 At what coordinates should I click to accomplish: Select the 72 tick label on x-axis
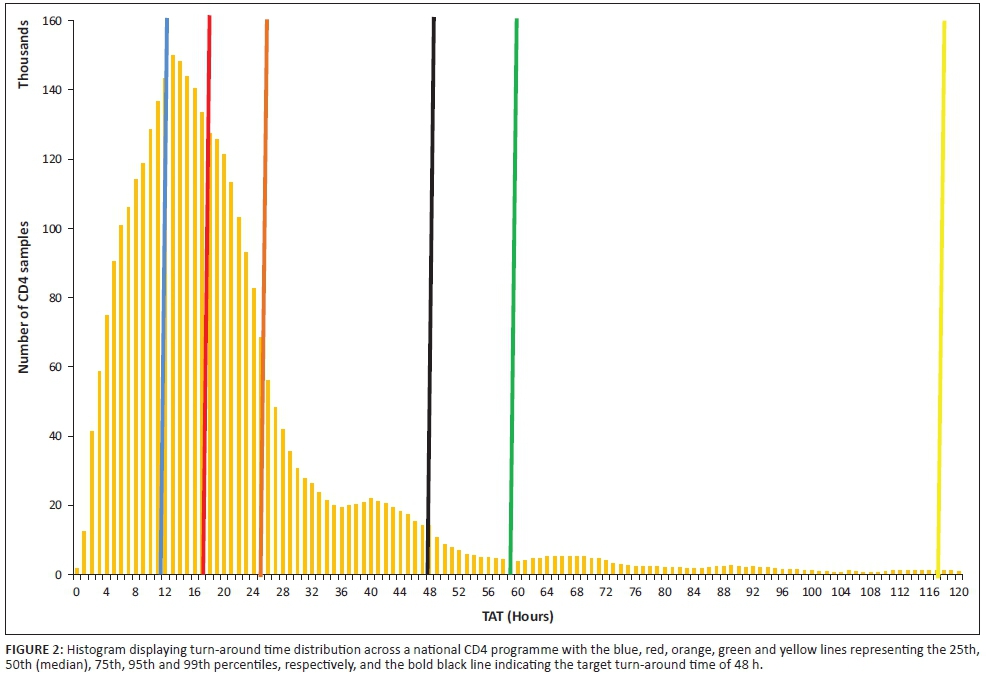point(606,591)
